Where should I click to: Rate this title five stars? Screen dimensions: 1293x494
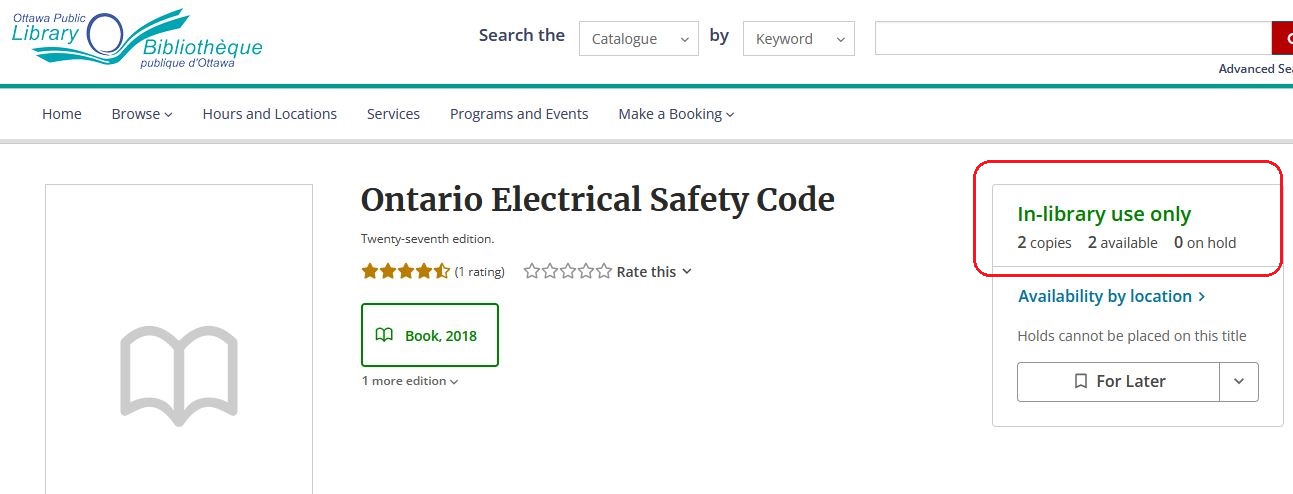click(603, 271)
